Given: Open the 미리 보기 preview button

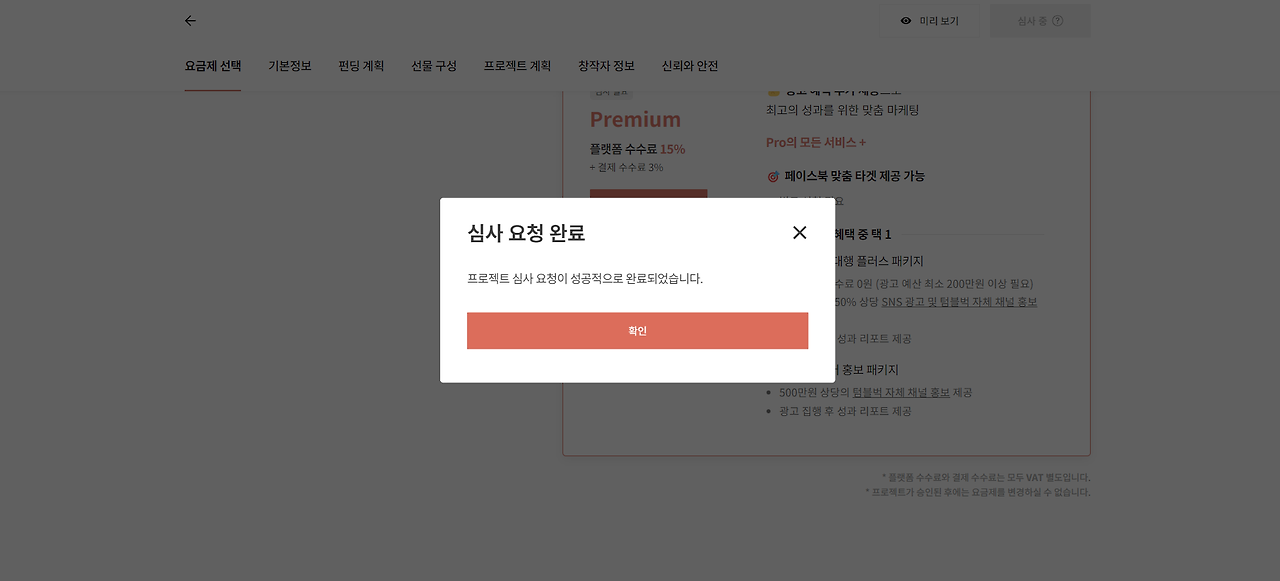Looking at the screenshot, I should click(929, 21).
